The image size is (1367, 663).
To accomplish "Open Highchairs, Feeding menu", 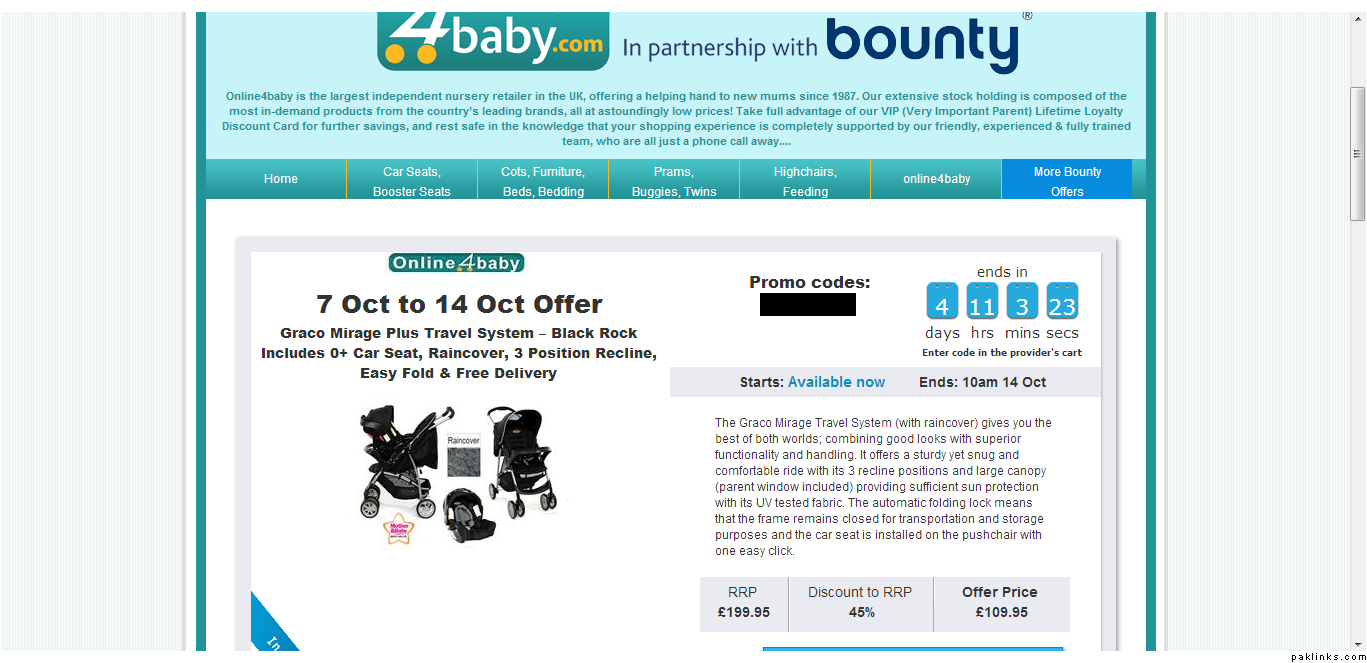I will coord(805,180).
